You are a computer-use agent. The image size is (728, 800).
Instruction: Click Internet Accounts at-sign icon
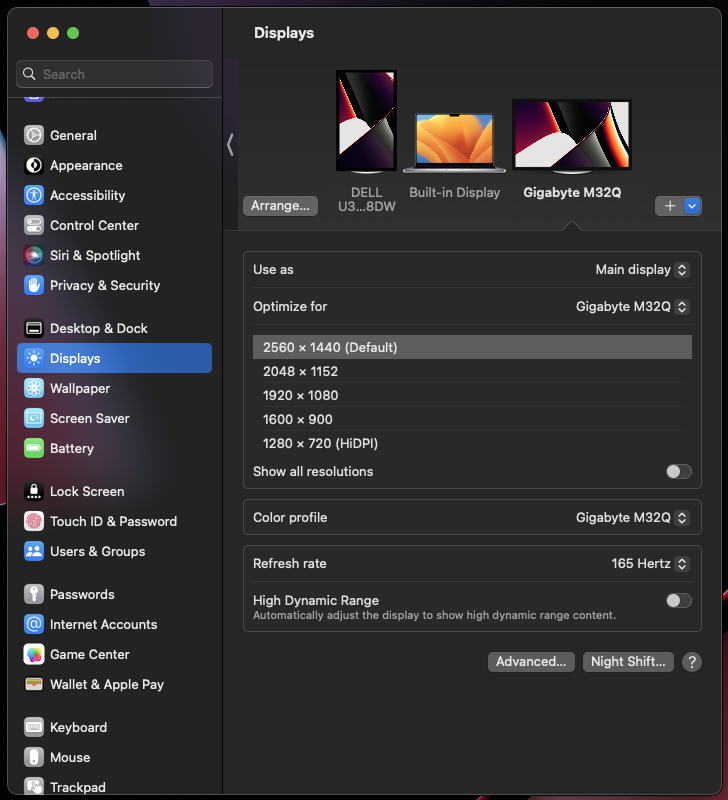34,624
